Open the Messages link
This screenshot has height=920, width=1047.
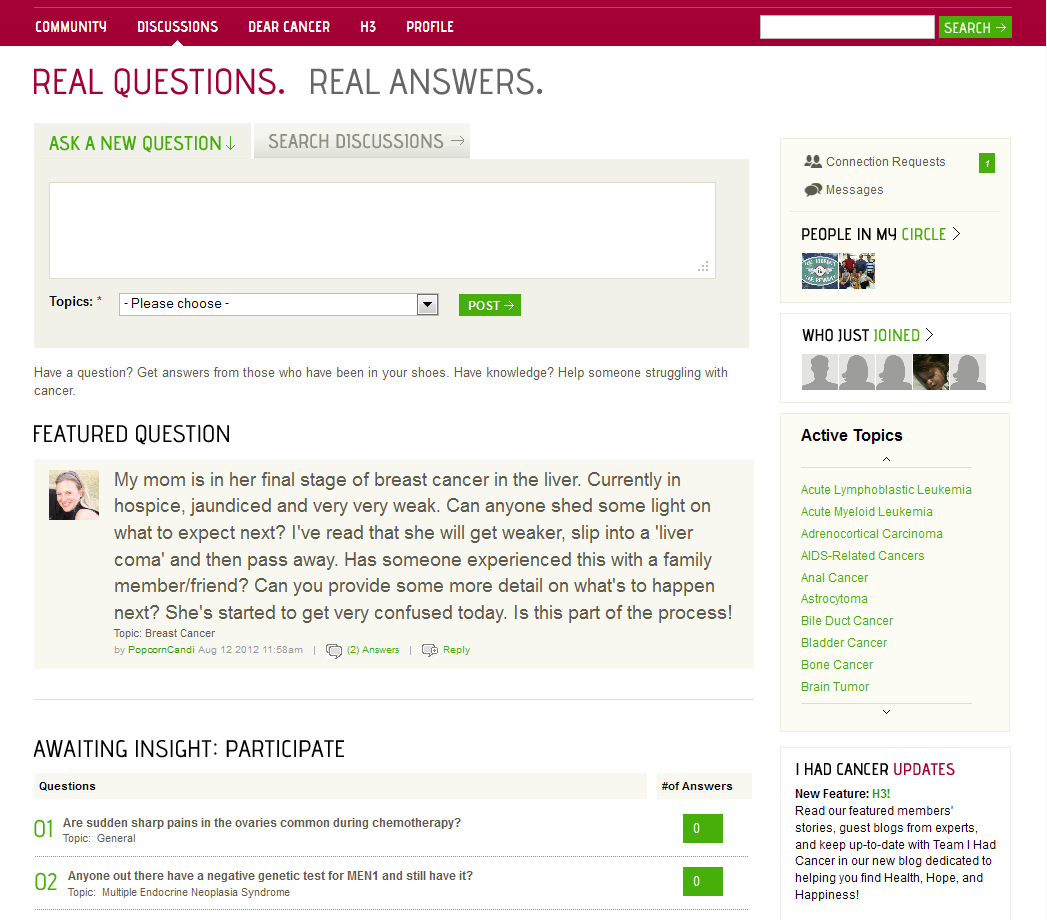click(854, 190)
